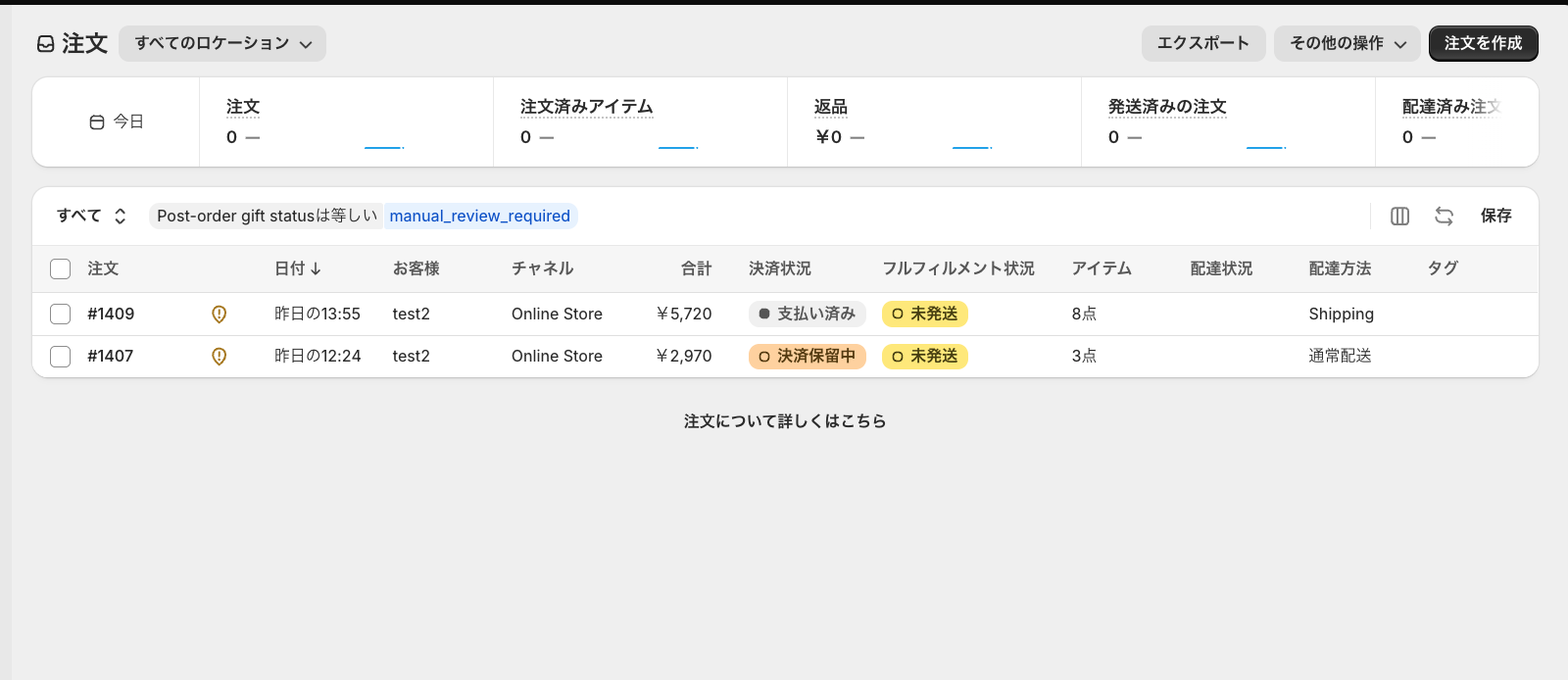Image resolution: width=1568 pixels, height=680 pixels.
Task: Open the 発送済みの注文 metrics card
Action: pyautogui.click(x=1228, y=122)
